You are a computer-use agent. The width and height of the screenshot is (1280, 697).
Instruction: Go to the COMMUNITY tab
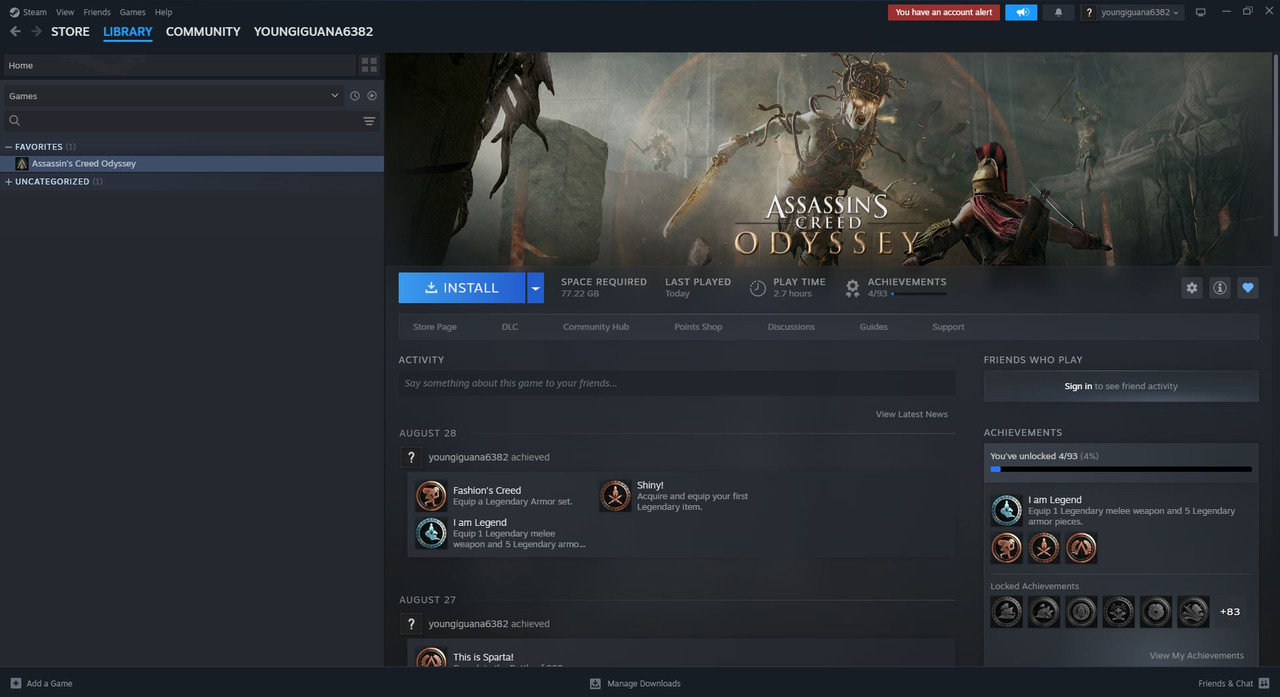coord(203,31)
